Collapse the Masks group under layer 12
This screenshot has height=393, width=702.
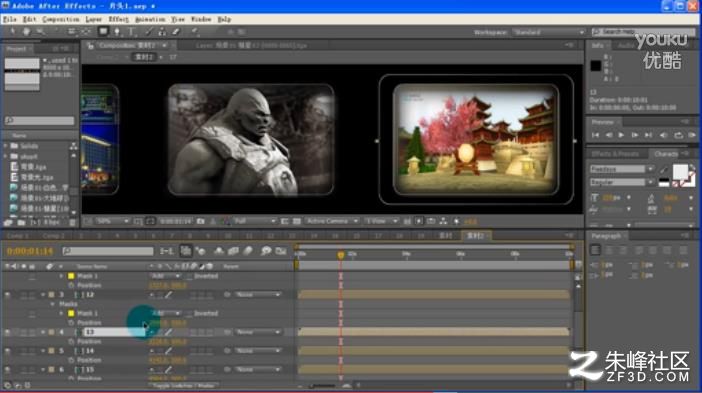(52, 304)
